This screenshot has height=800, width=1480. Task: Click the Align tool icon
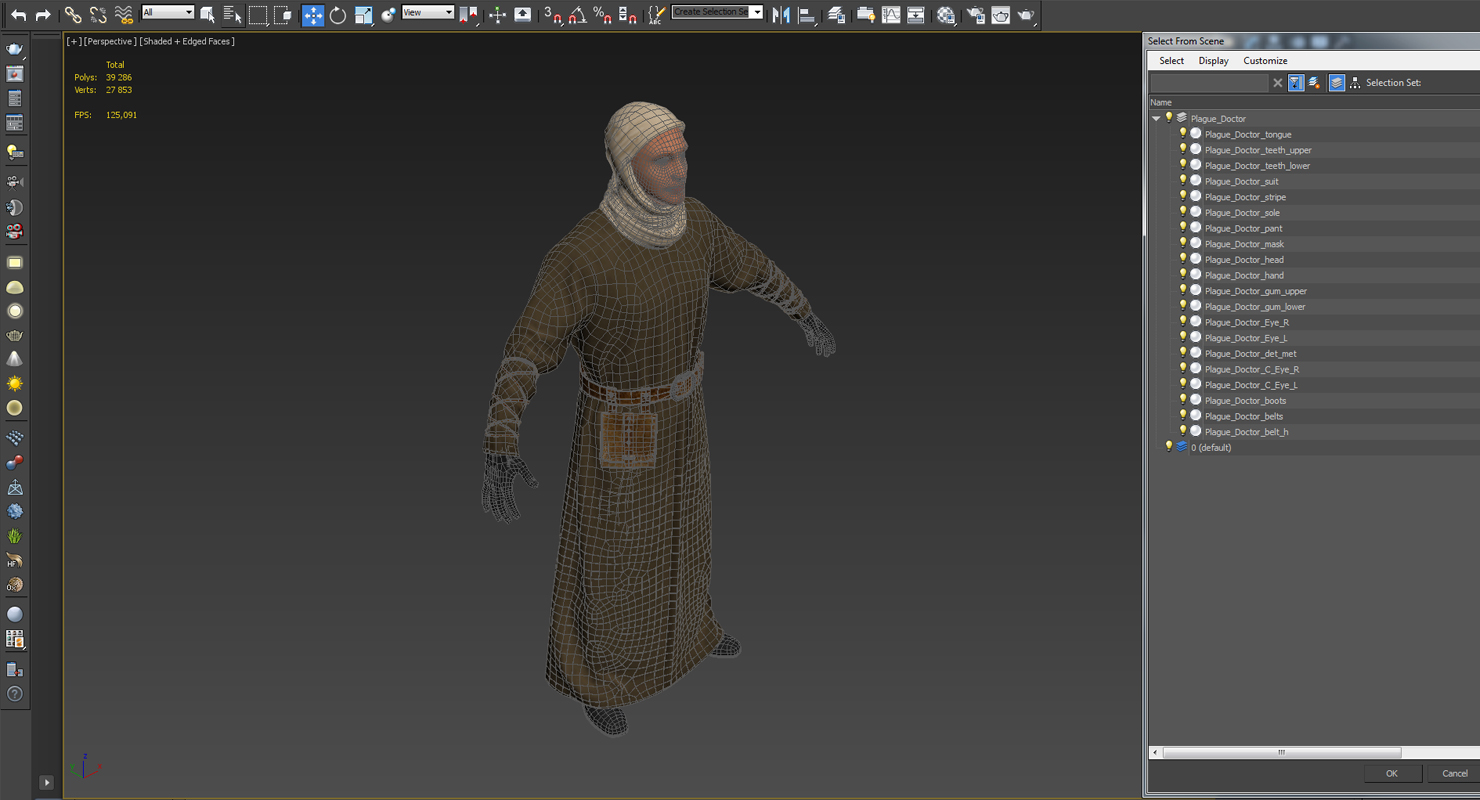(x=807, y=14)
